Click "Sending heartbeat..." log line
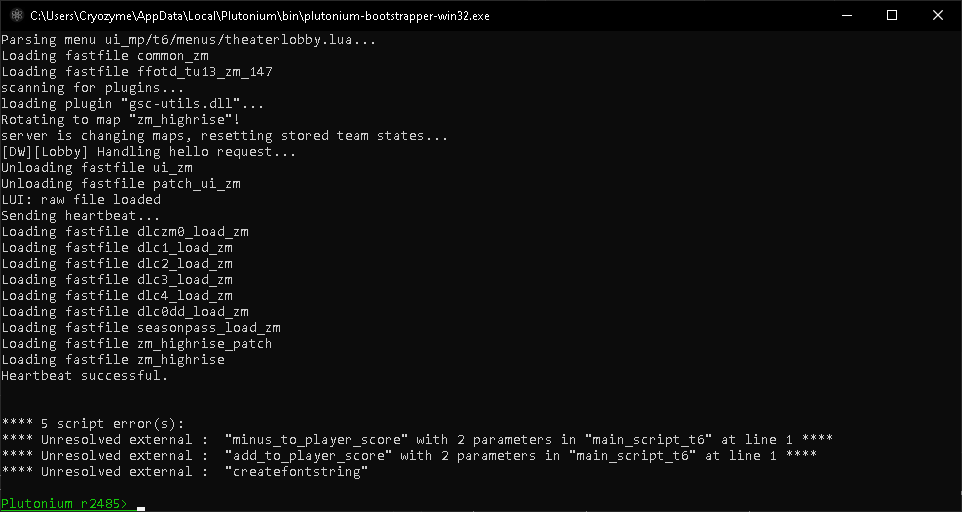 pos(80,216)
